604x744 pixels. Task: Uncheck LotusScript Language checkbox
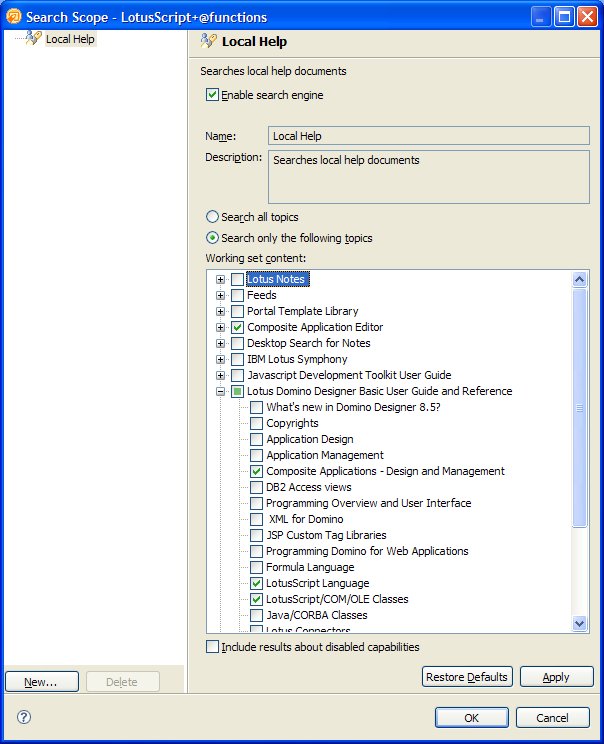(x=256, y=583)
